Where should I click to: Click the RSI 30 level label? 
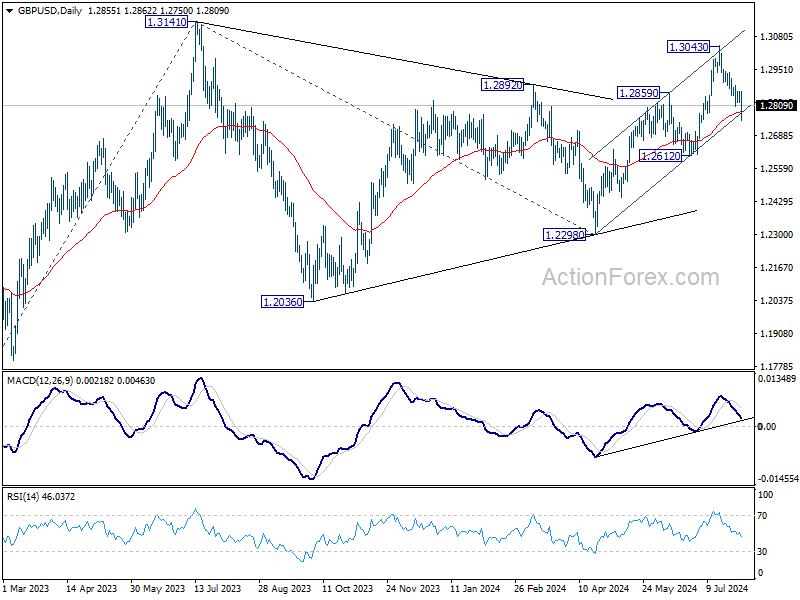click(762, 552)
